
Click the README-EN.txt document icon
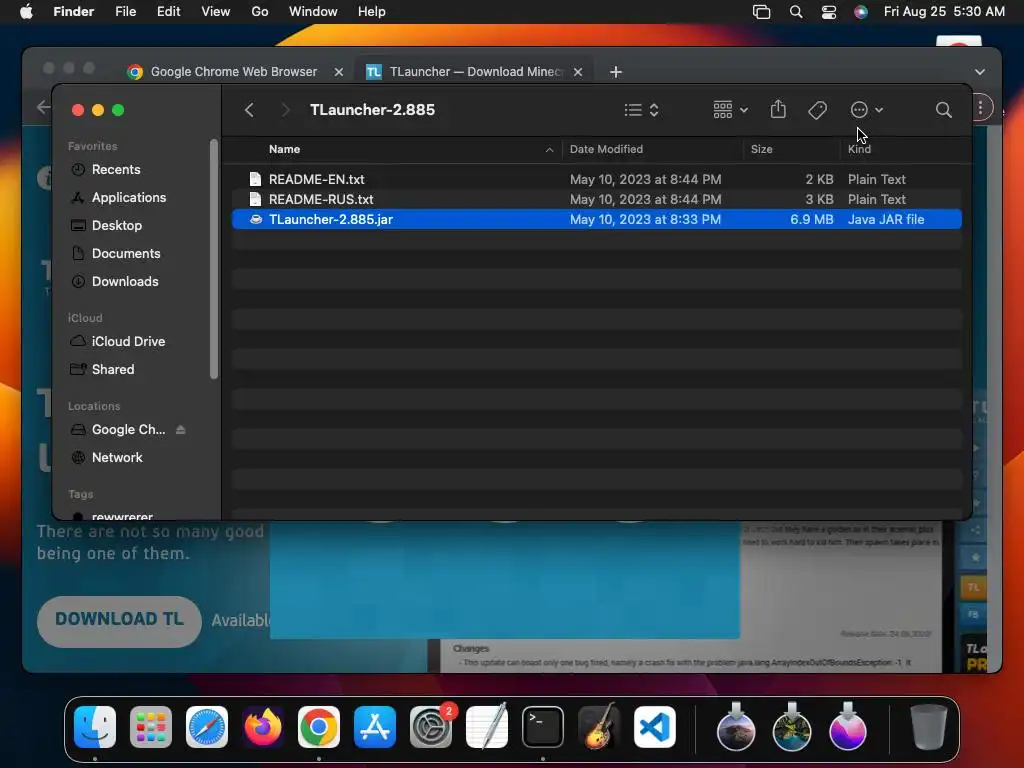coord(255,179)
